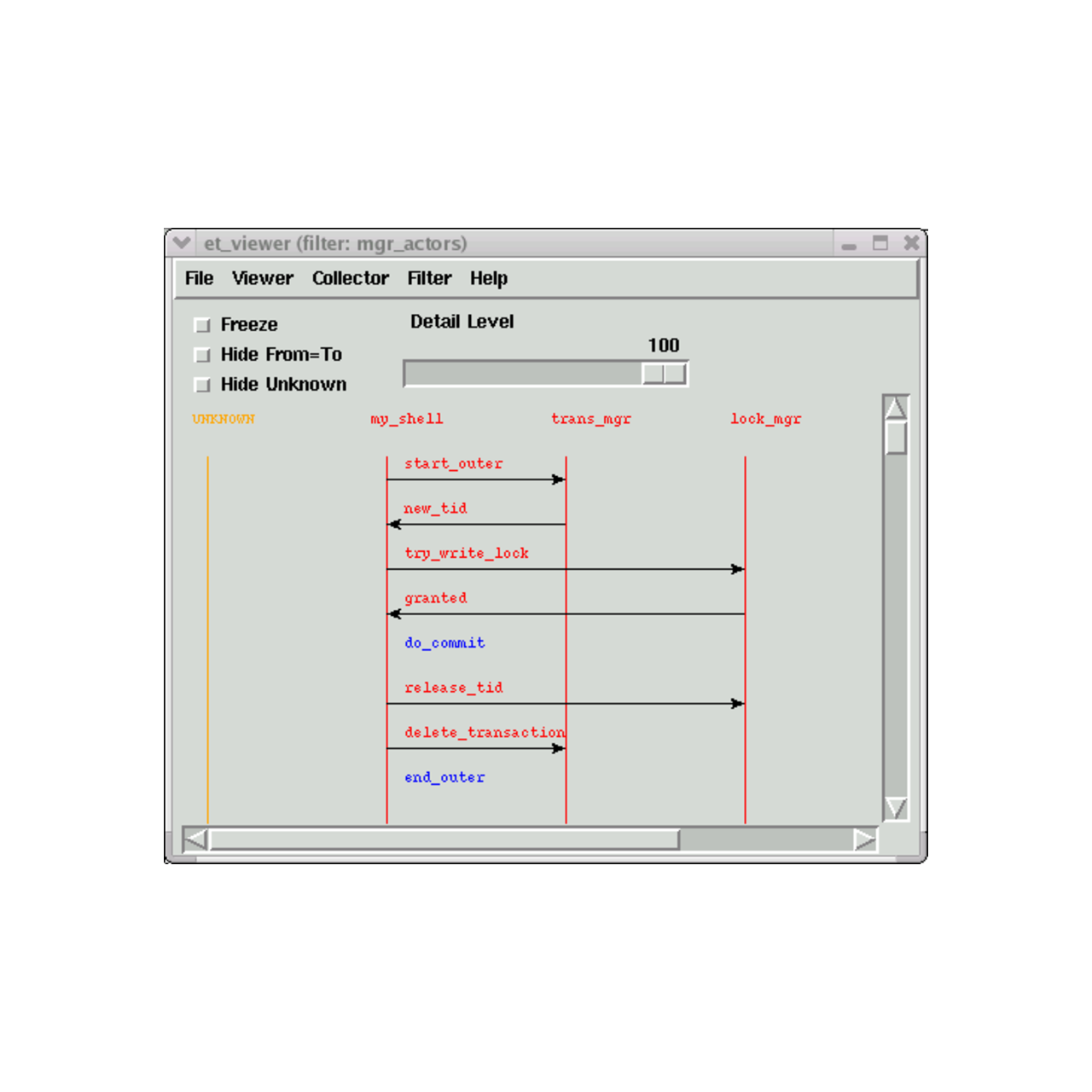
Task: Open the Help menu
Action: click(x=488, y=279)
